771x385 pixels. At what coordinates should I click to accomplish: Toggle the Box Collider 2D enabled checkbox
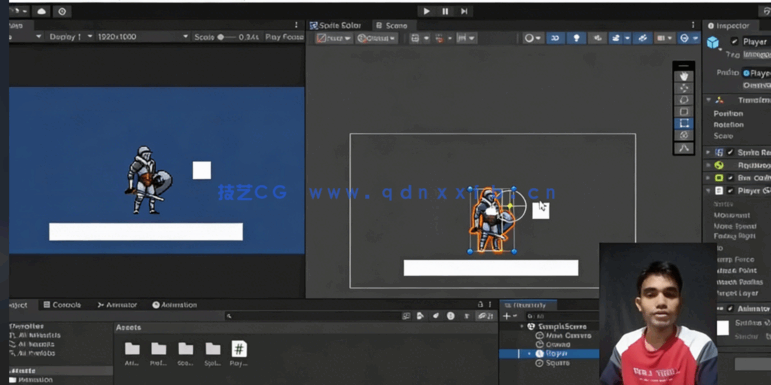click(x=730, y=178)
